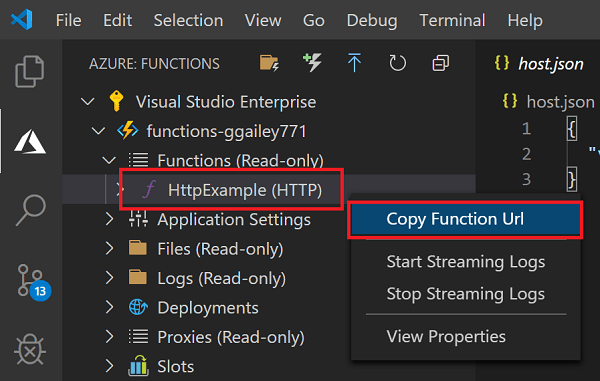The image size is (600, 381).
Task: Expand Proxies (Read-only) node
Action: [x=109, y=337]
